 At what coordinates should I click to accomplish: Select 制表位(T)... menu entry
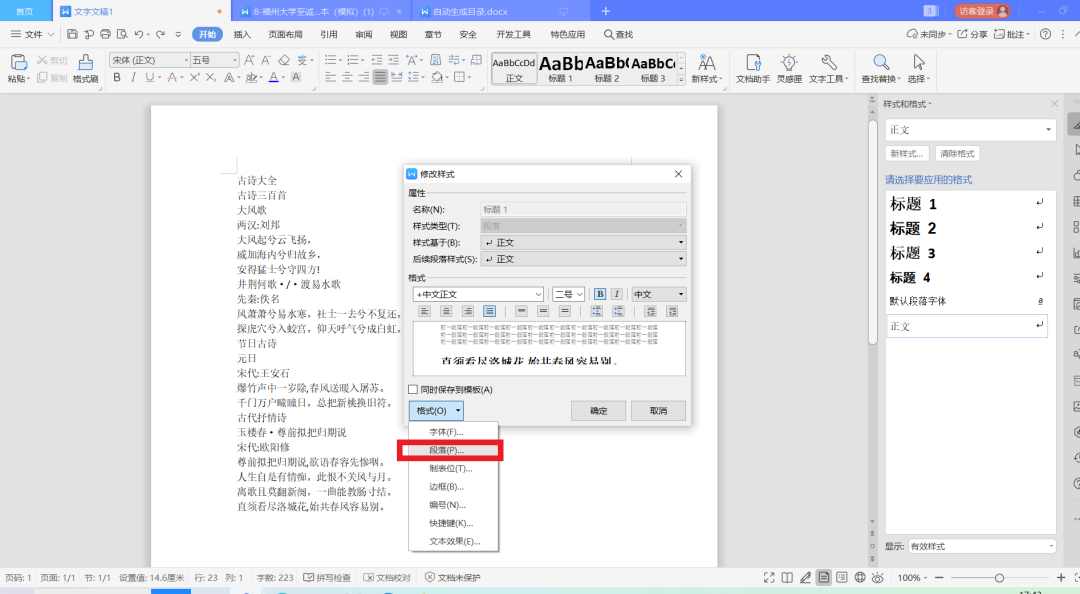[451, 469]
